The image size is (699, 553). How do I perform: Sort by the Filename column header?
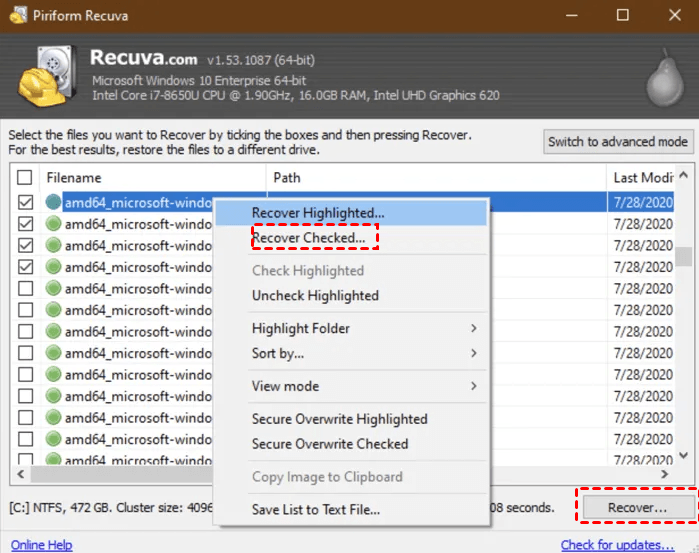[153, 178]
